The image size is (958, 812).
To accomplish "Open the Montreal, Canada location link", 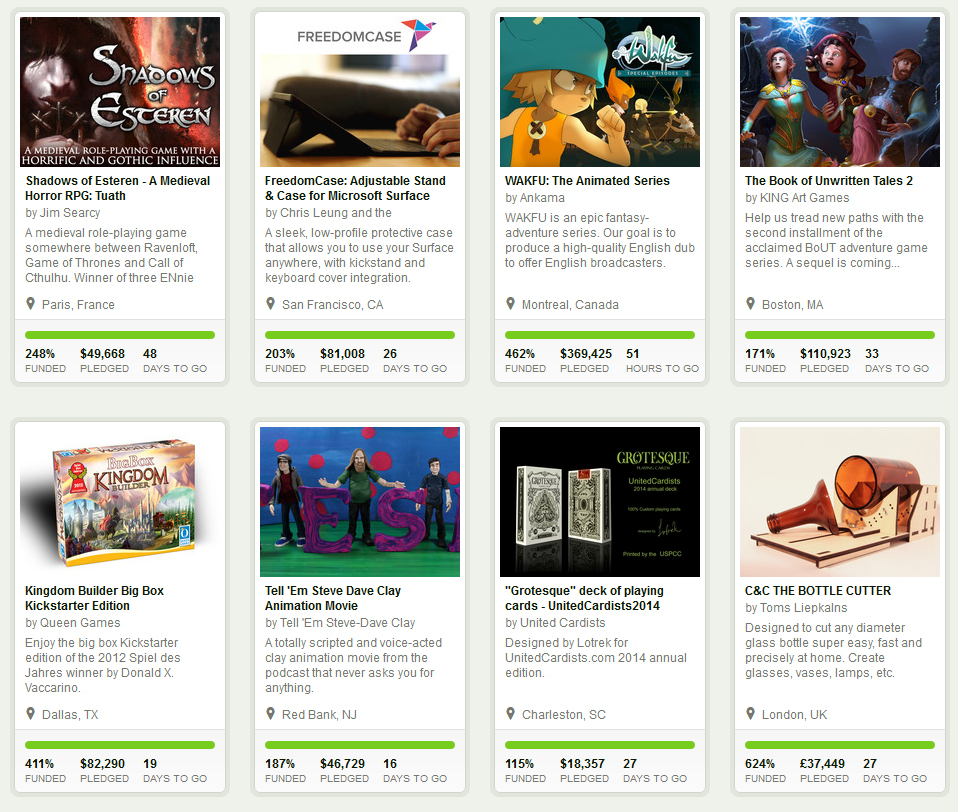I will tap(570, 304).
